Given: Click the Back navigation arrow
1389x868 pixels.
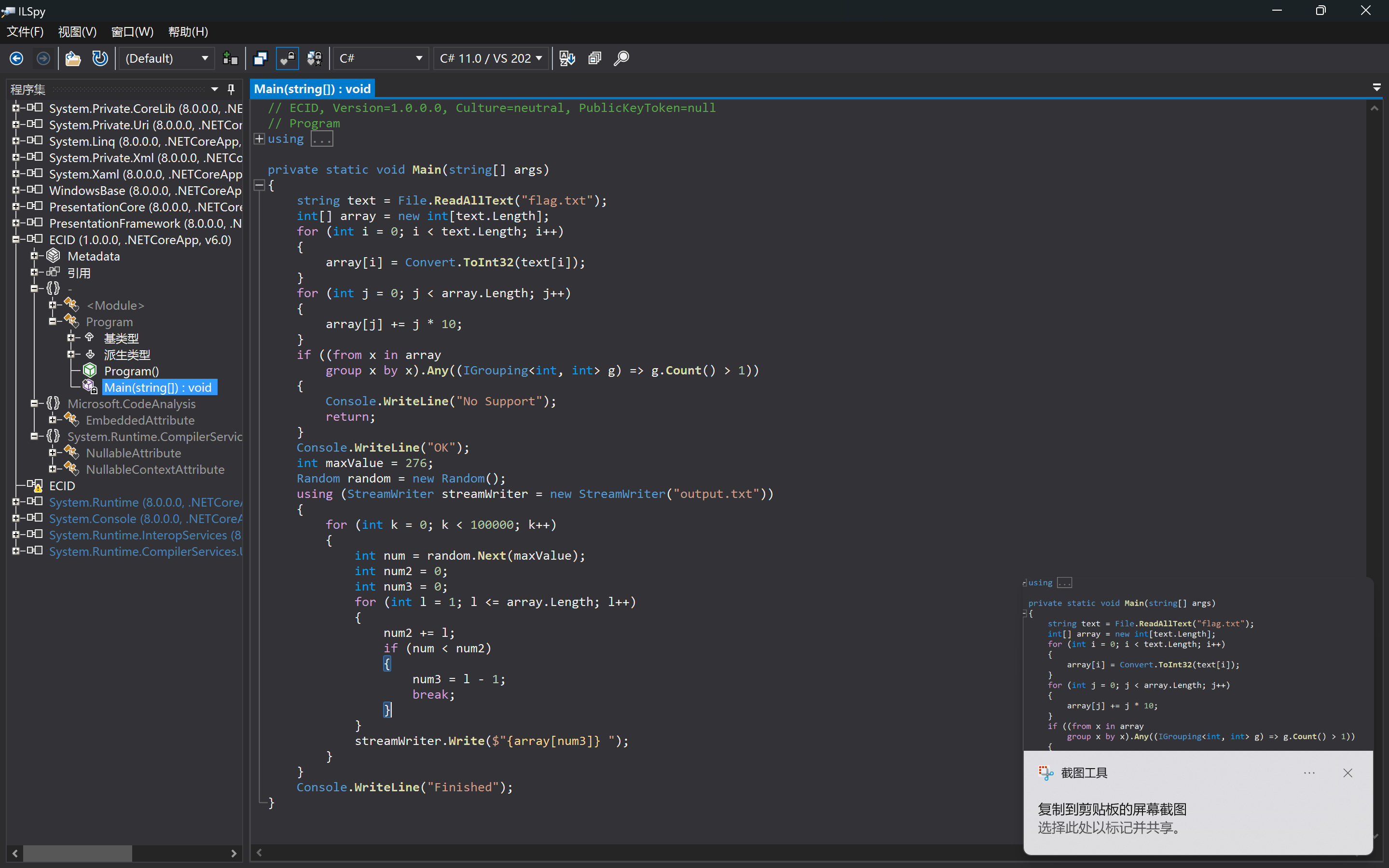Looking at the screenshot, I should (x=17, y=58).
